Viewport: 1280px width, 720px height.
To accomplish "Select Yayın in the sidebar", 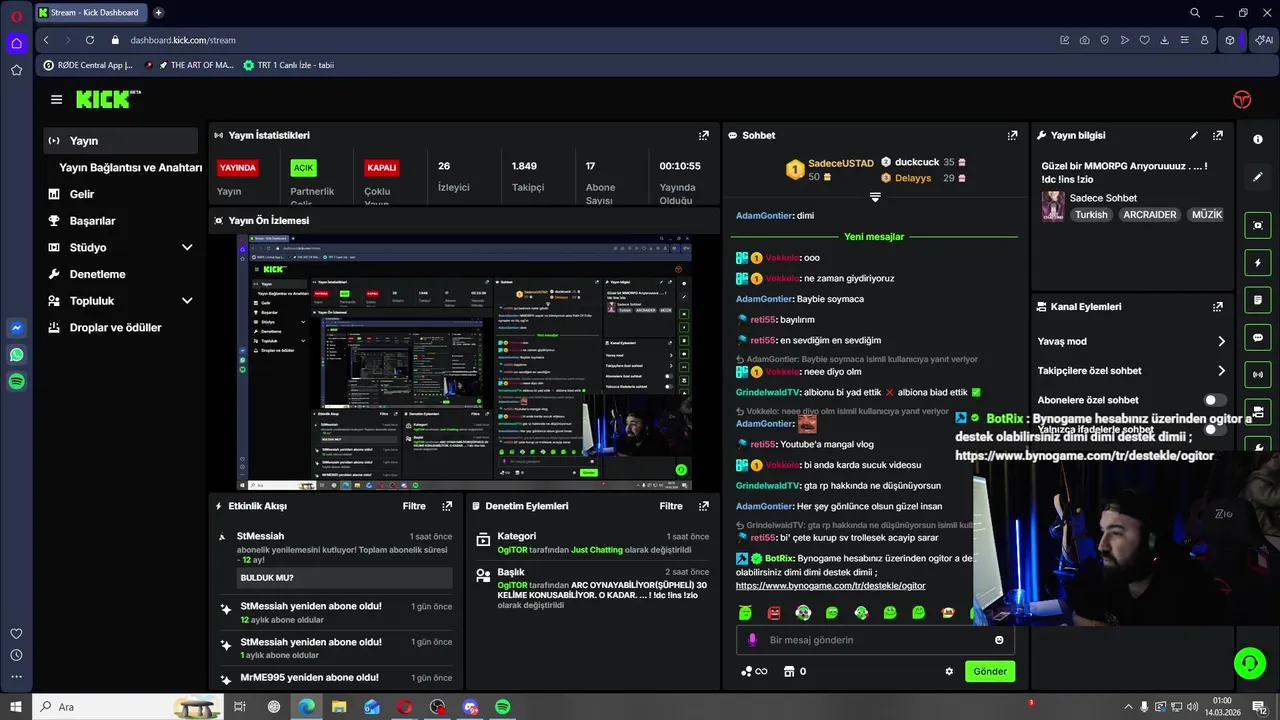I will (121, 141).
